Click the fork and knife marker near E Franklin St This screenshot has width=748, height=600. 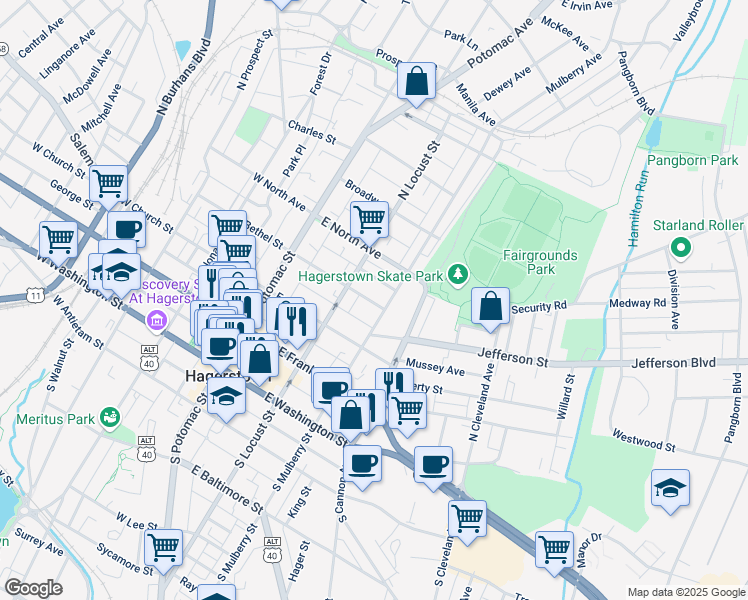tap(297, 323)
